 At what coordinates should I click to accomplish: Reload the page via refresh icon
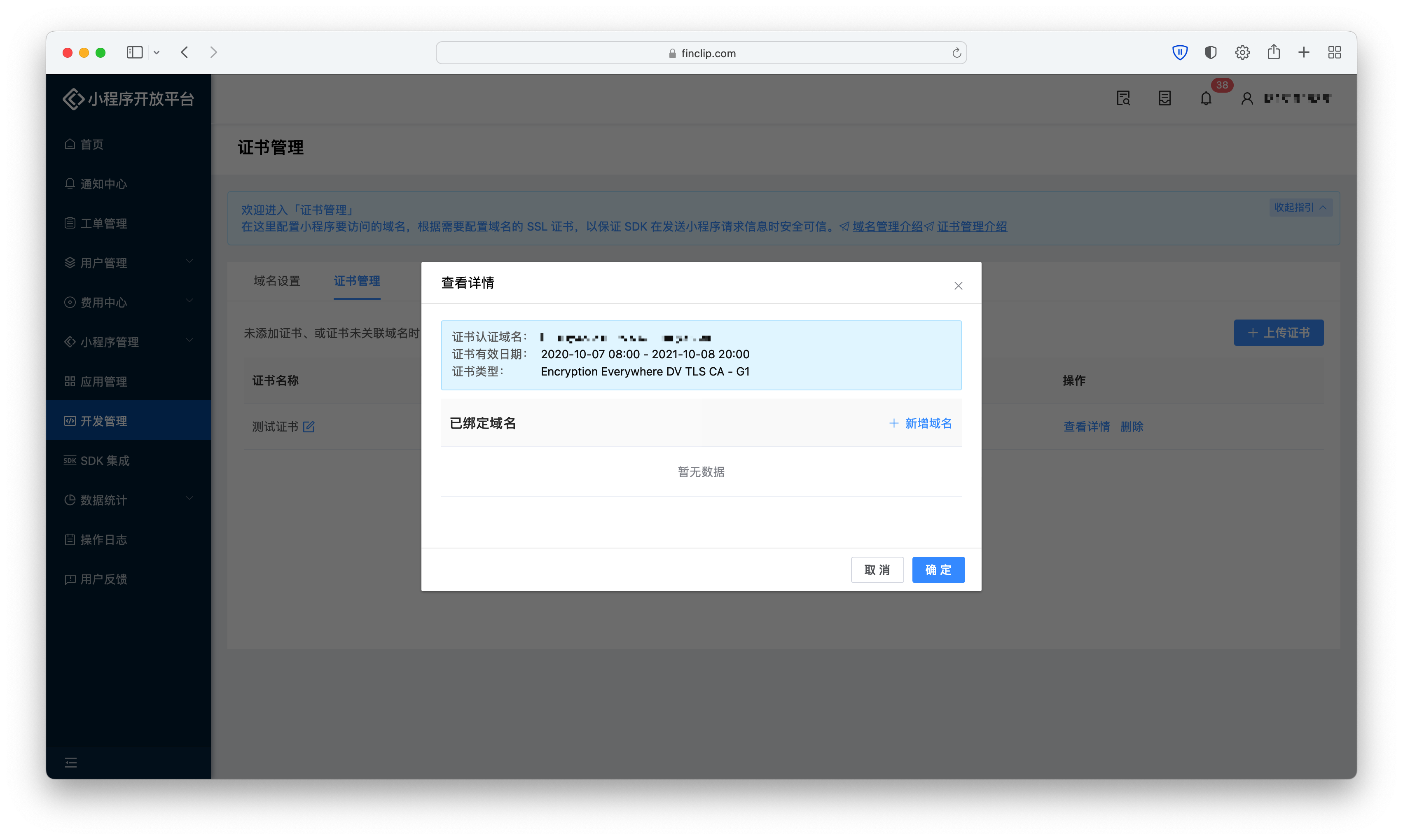click(x=956, y=53)
